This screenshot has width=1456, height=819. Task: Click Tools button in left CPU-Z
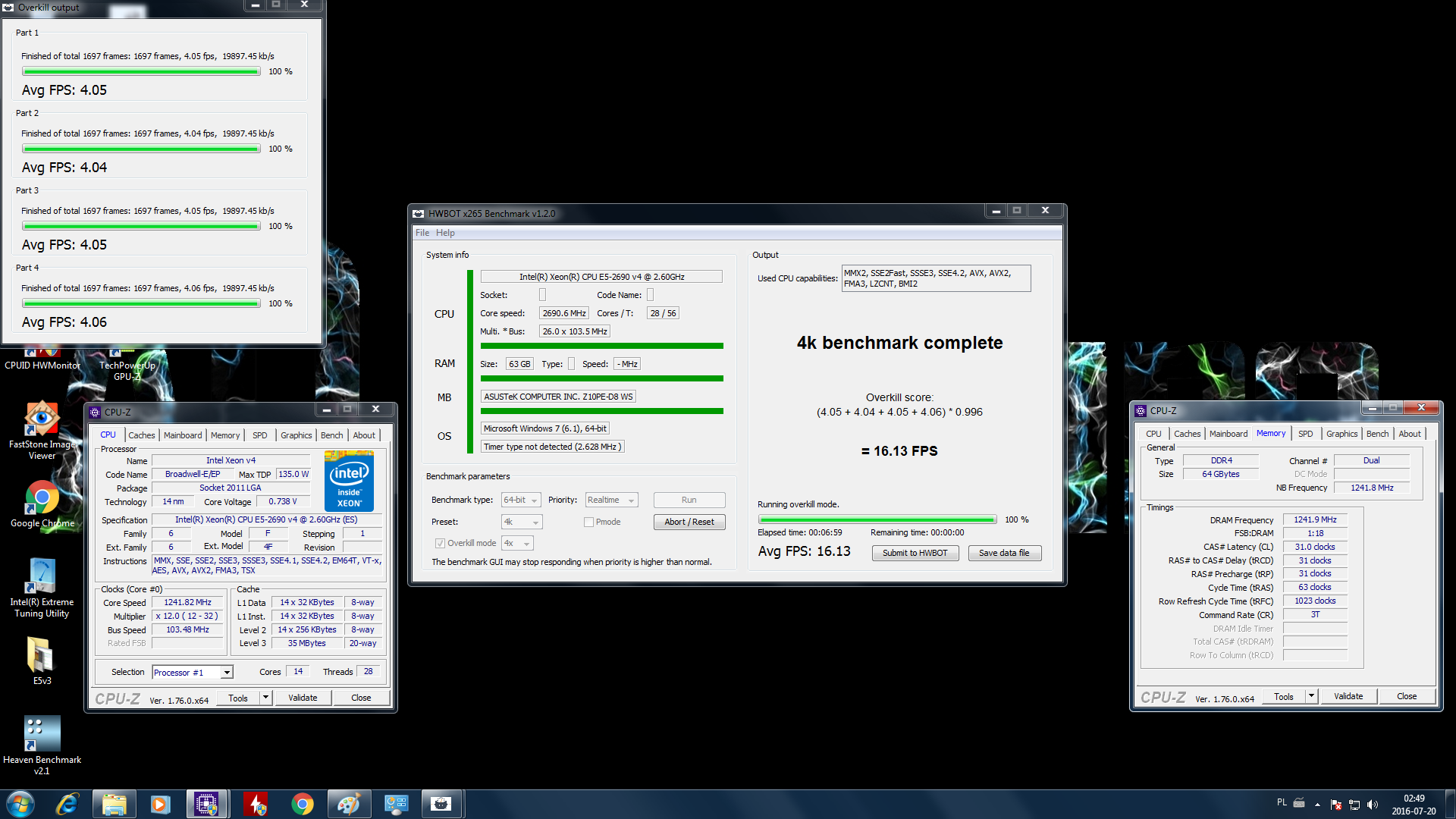(238, 698)
